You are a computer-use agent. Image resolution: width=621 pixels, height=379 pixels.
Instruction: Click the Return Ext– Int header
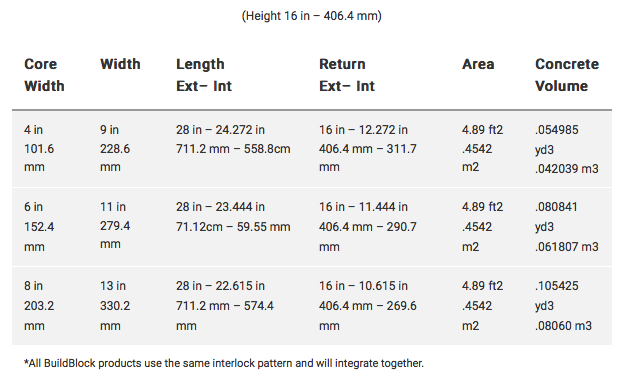(x=347, y=75)
